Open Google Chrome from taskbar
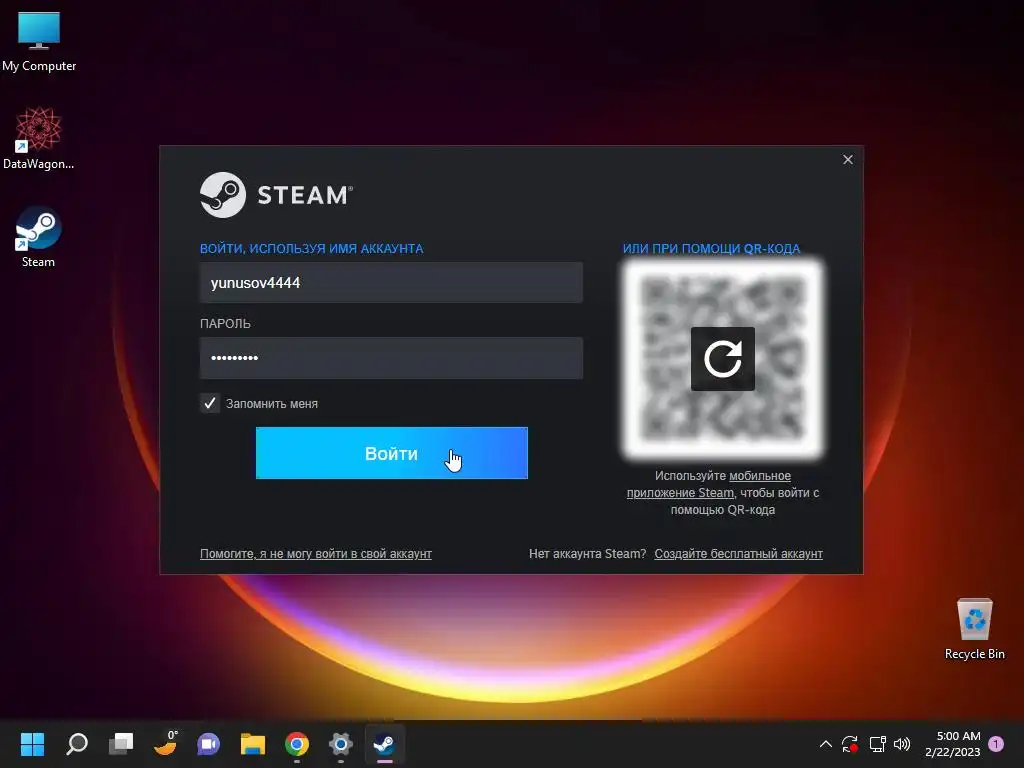 tap(296, 744)
